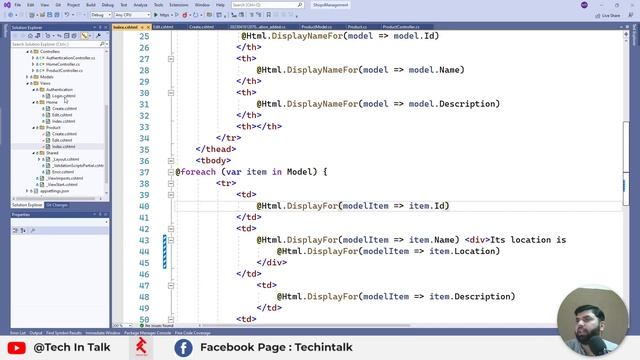Collapse the td block at line 47
Viewport: 640px width, 360px height.
point(171,286)
